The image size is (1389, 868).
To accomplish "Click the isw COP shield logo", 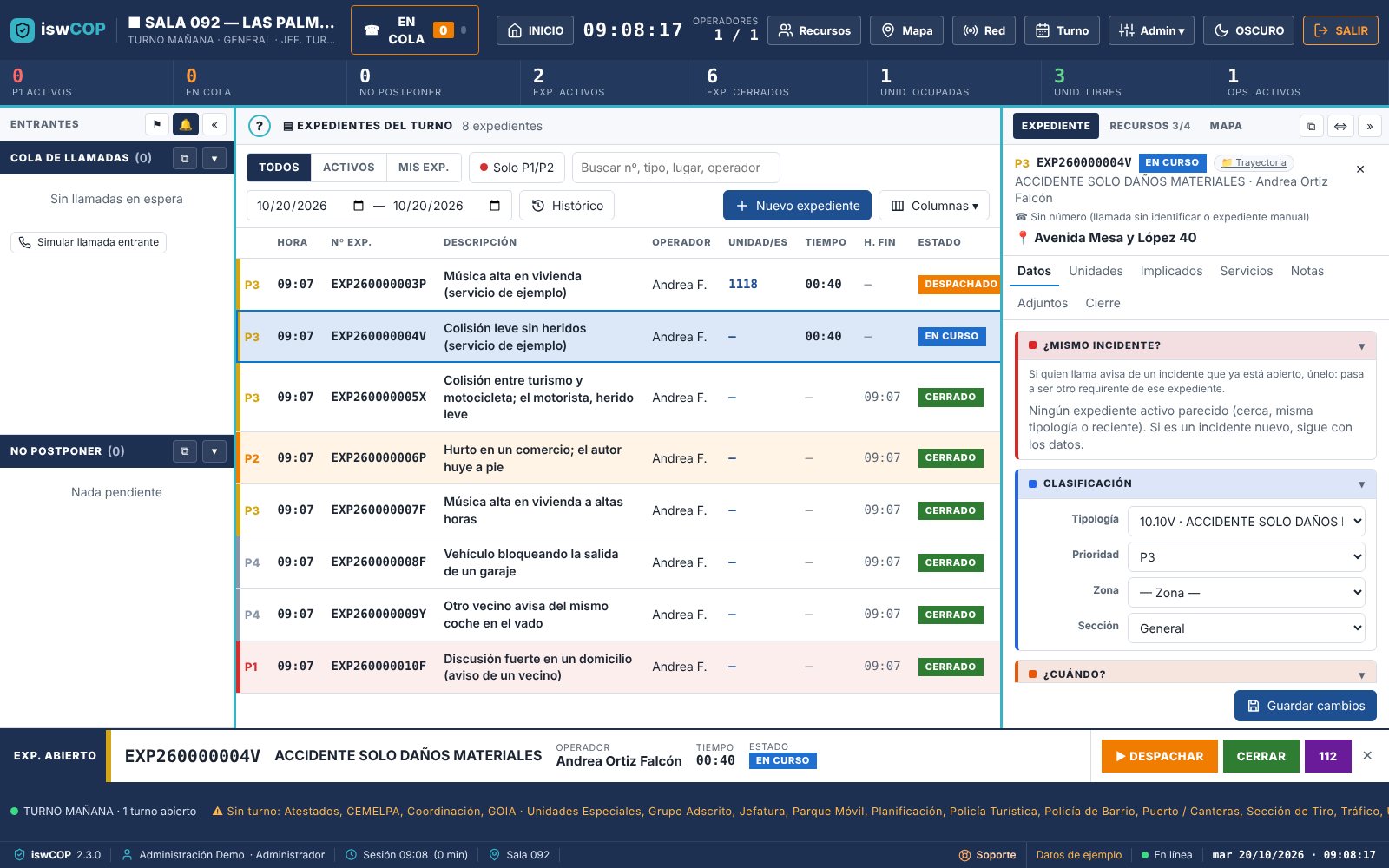I will [23, 30].
